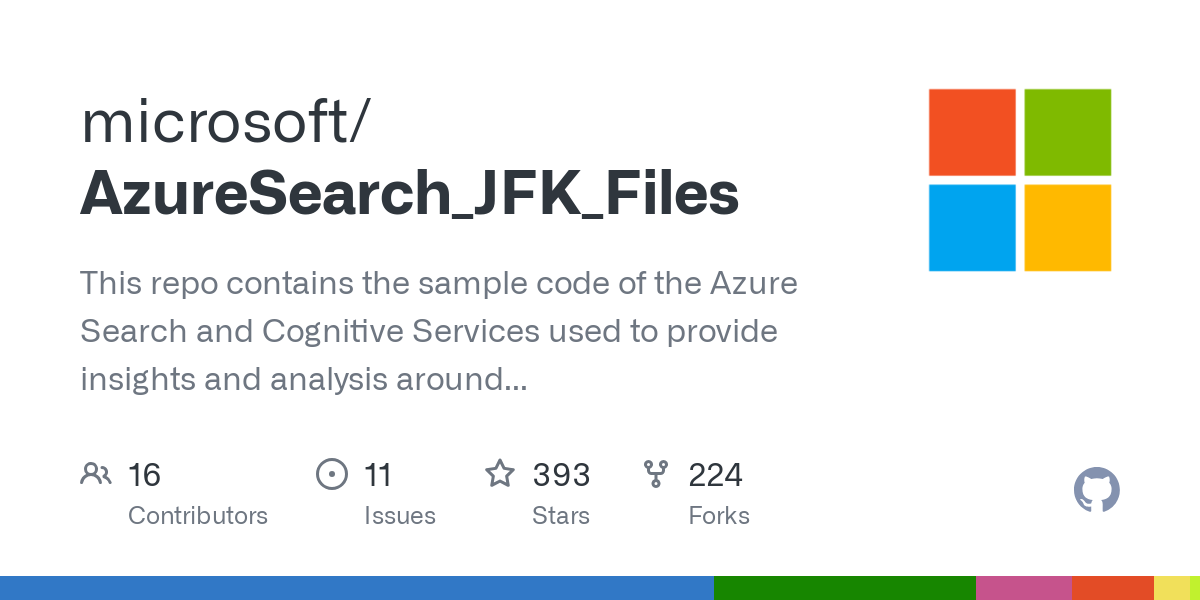Click the pink language bar segment

[1023, 588]
